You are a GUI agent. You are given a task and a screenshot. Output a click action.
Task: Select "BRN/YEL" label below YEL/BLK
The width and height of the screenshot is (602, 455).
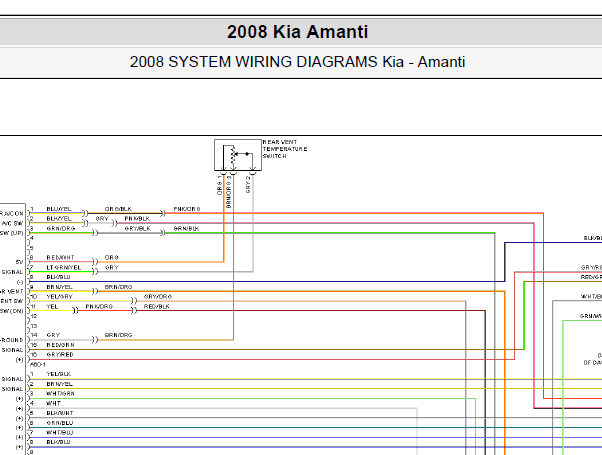[x=59, y=384]
